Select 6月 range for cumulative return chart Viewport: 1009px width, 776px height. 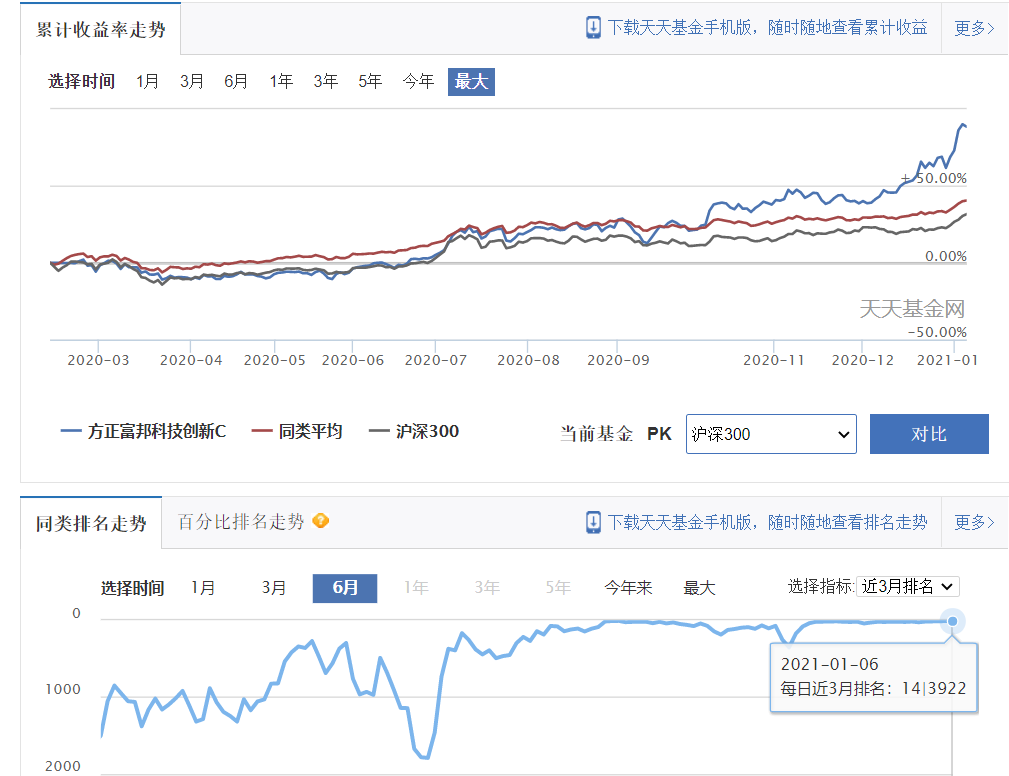click(236, 82)
